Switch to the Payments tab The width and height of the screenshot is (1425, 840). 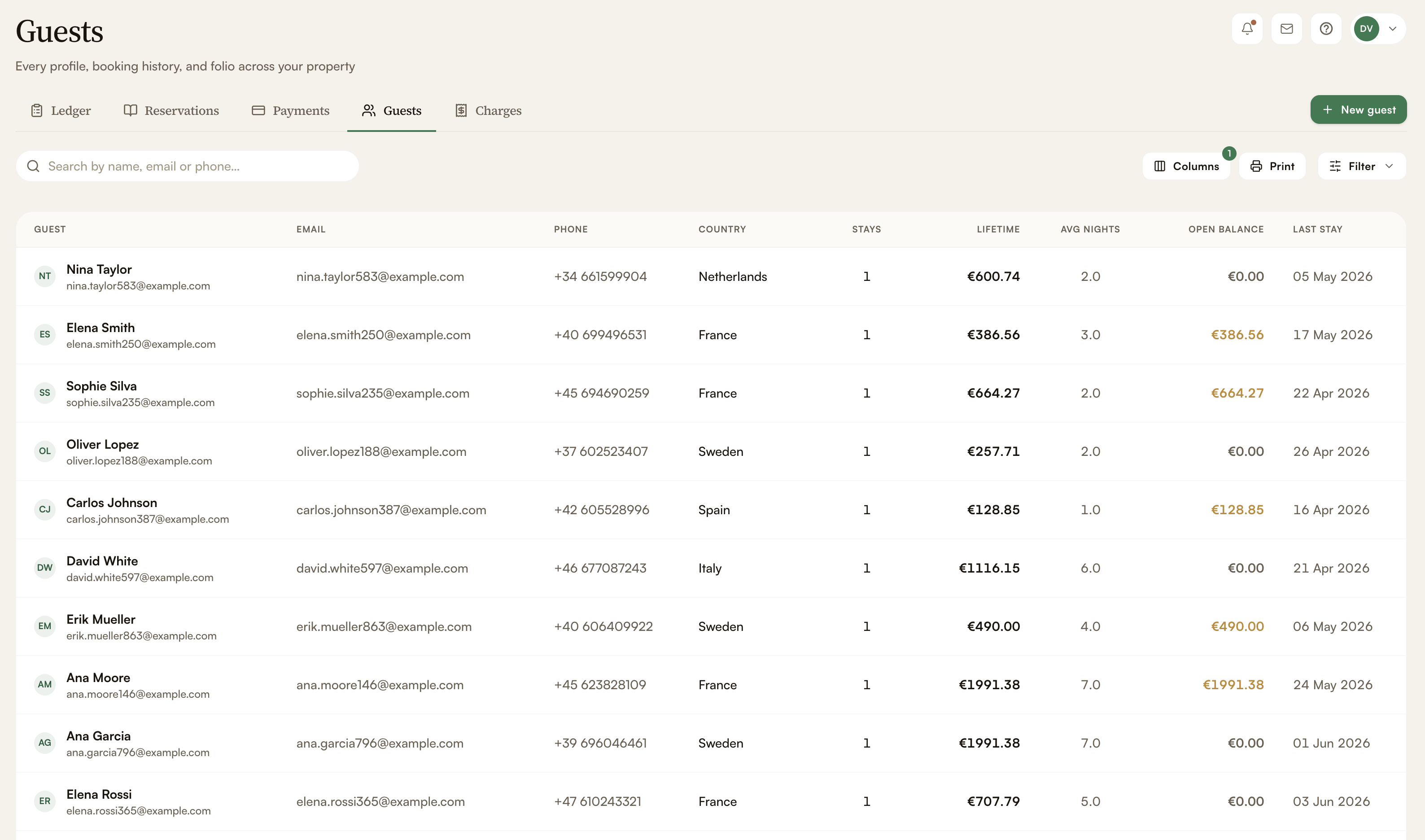290,110
